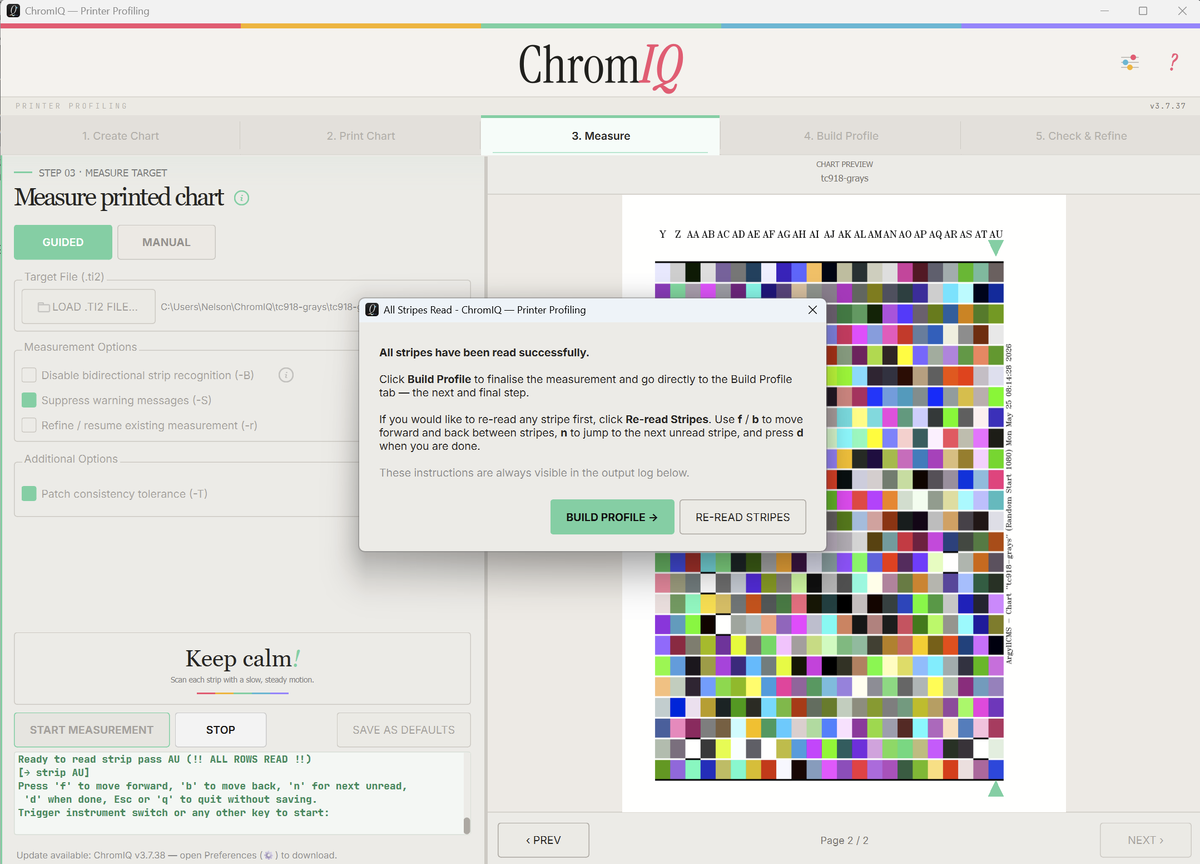The image size is (1200, 864).
Task: Click column label 'Y' above chart
Action: point(662,233)
